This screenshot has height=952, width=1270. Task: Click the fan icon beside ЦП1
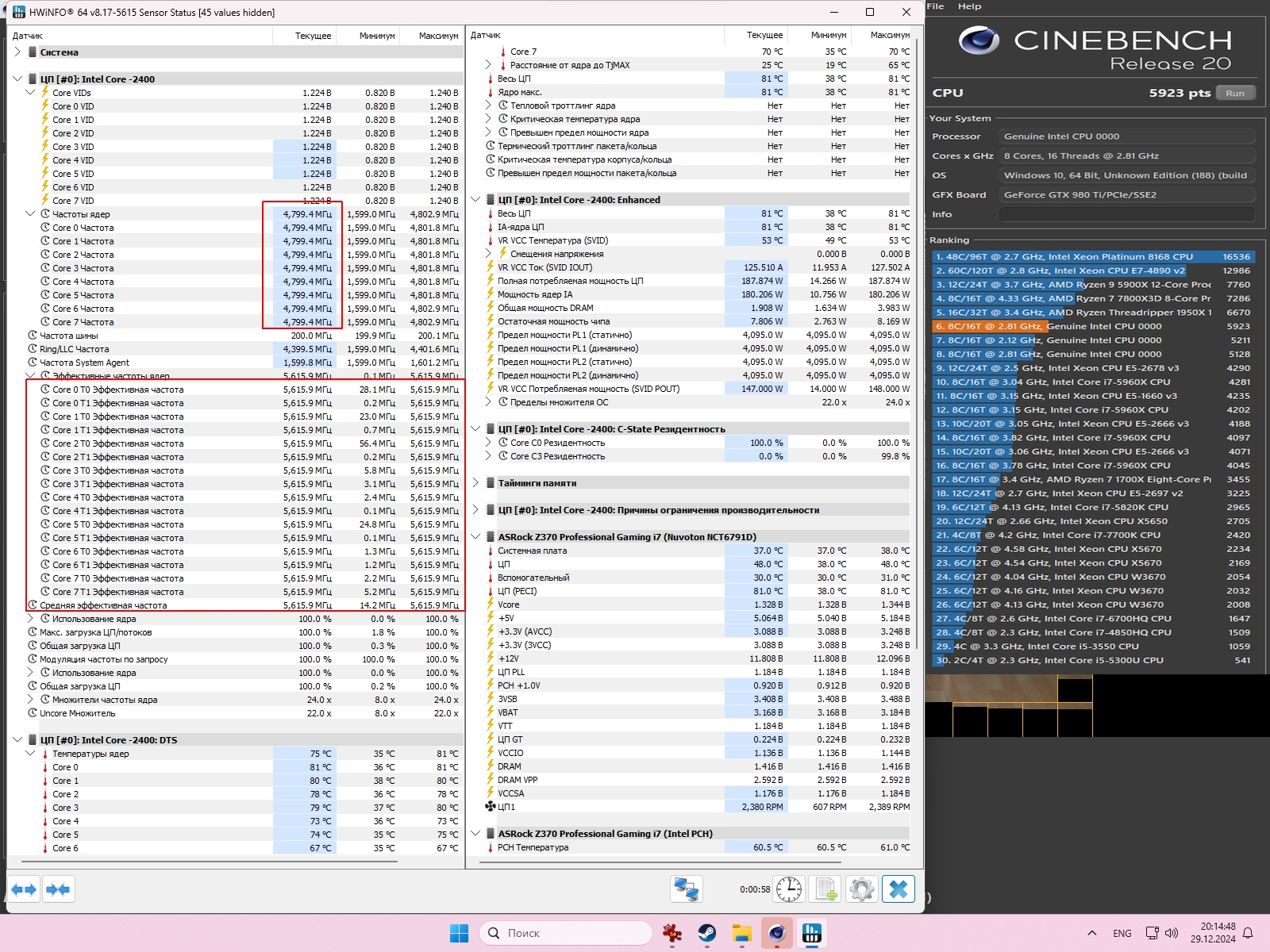[491, 807]
